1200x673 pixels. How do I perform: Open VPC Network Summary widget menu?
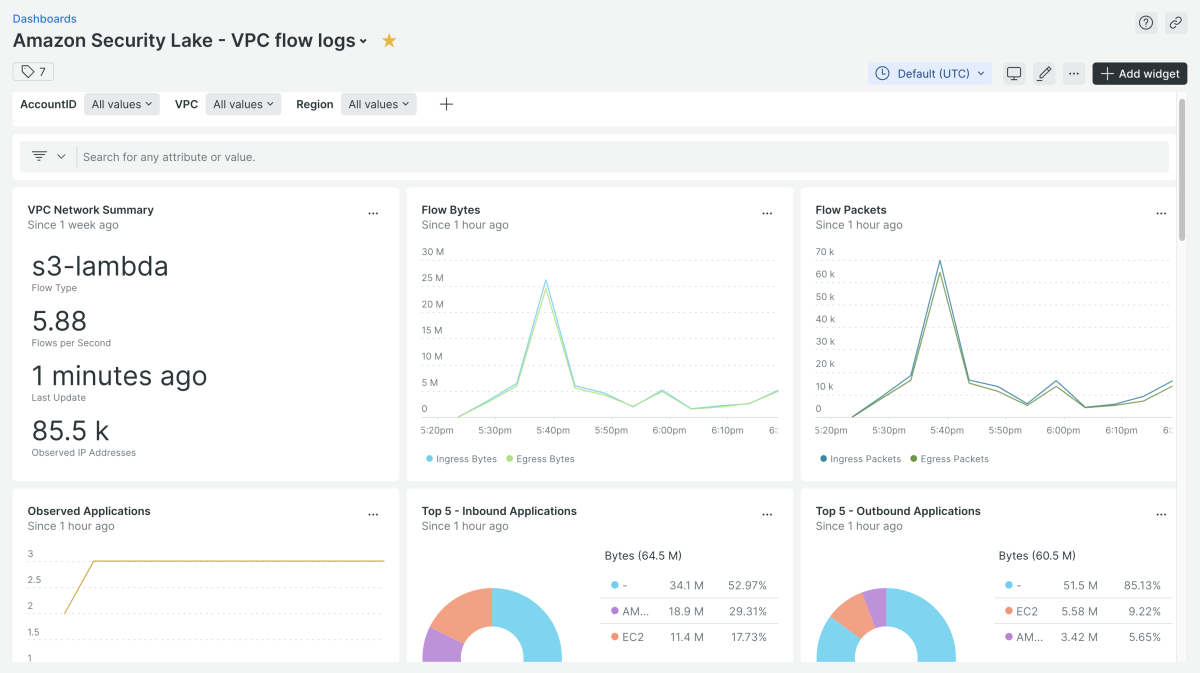click(x=373, y=213)
